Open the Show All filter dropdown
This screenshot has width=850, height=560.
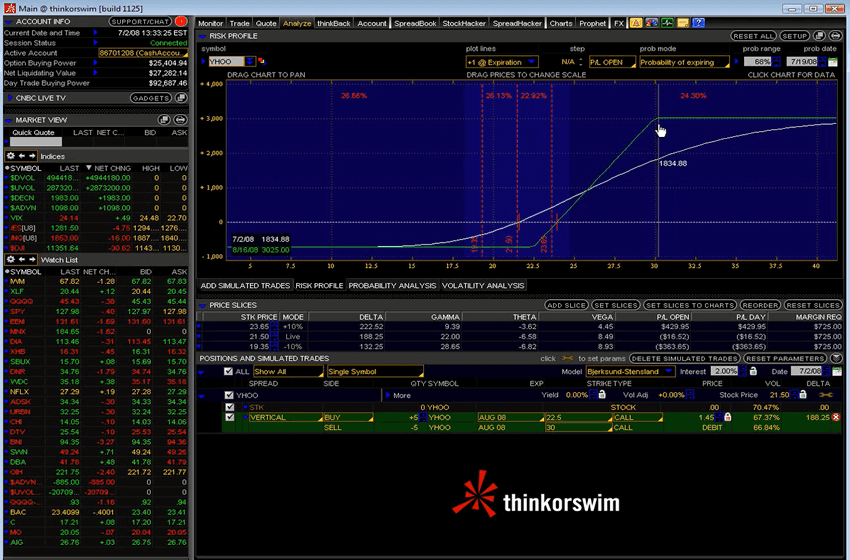(288, 371)
